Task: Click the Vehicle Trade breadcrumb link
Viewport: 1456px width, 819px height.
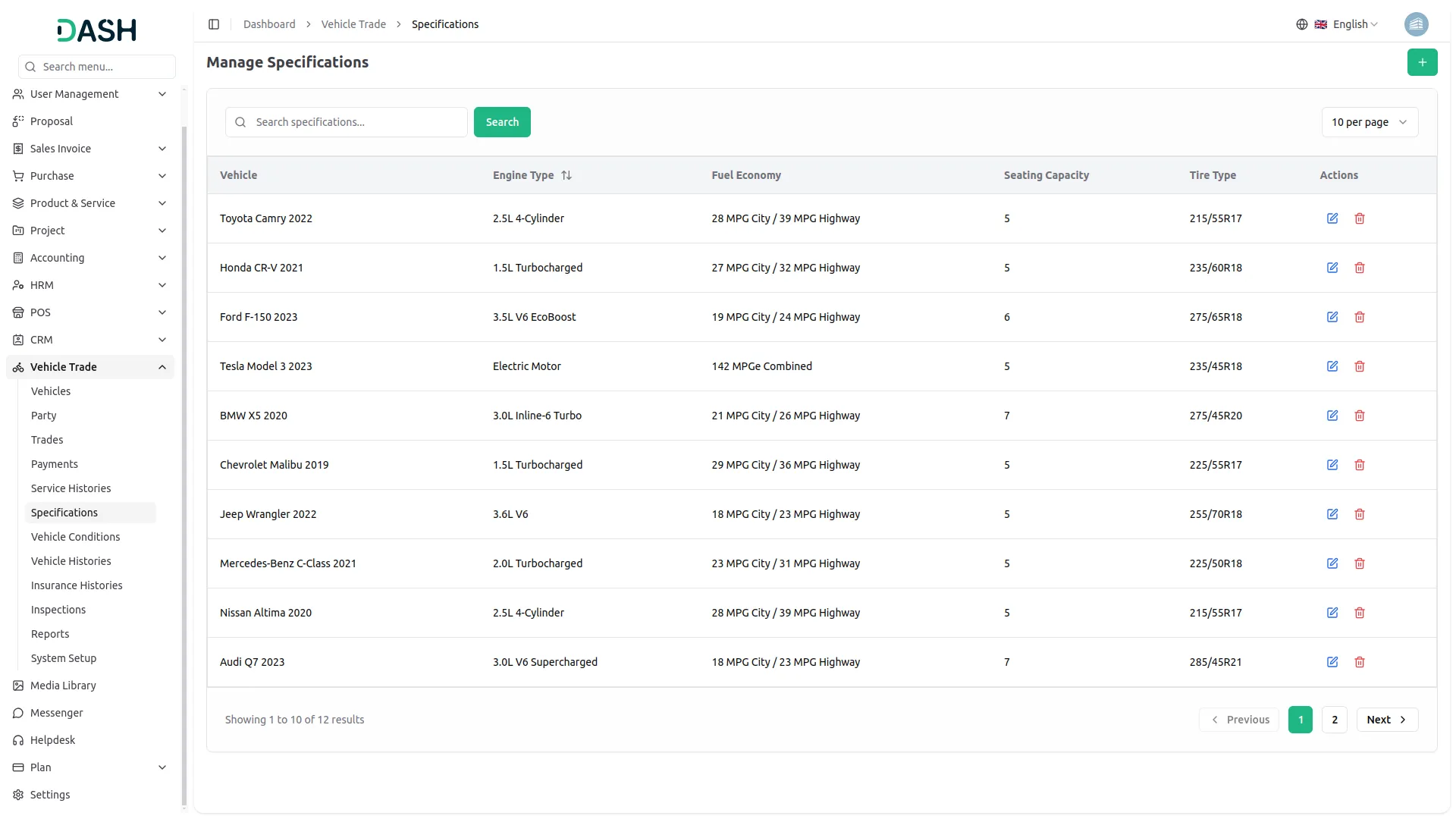Action: tap(353, 24)
